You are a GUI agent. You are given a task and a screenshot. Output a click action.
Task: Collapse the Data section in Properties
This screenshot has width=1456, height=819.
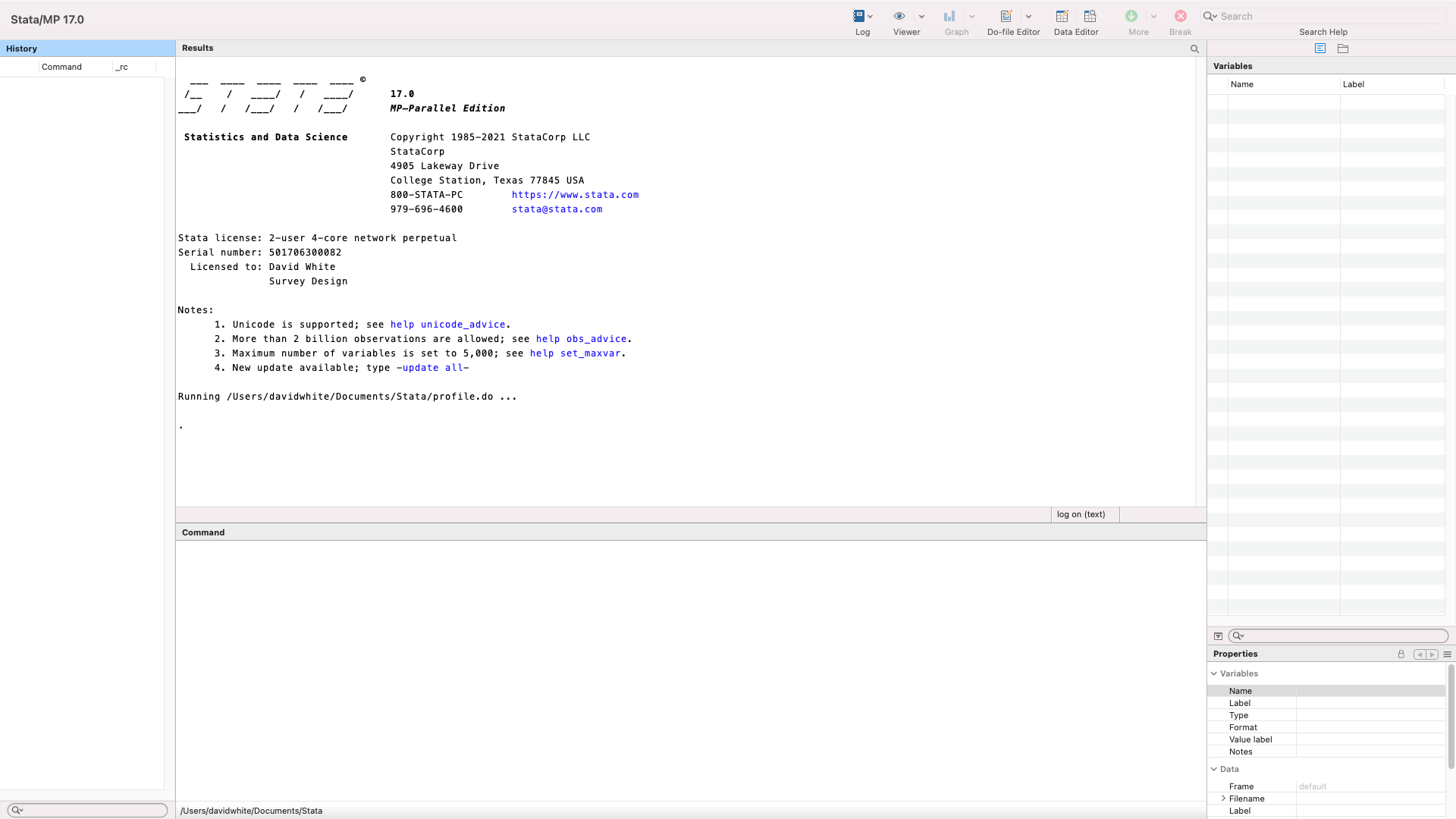pos(1214,769)
